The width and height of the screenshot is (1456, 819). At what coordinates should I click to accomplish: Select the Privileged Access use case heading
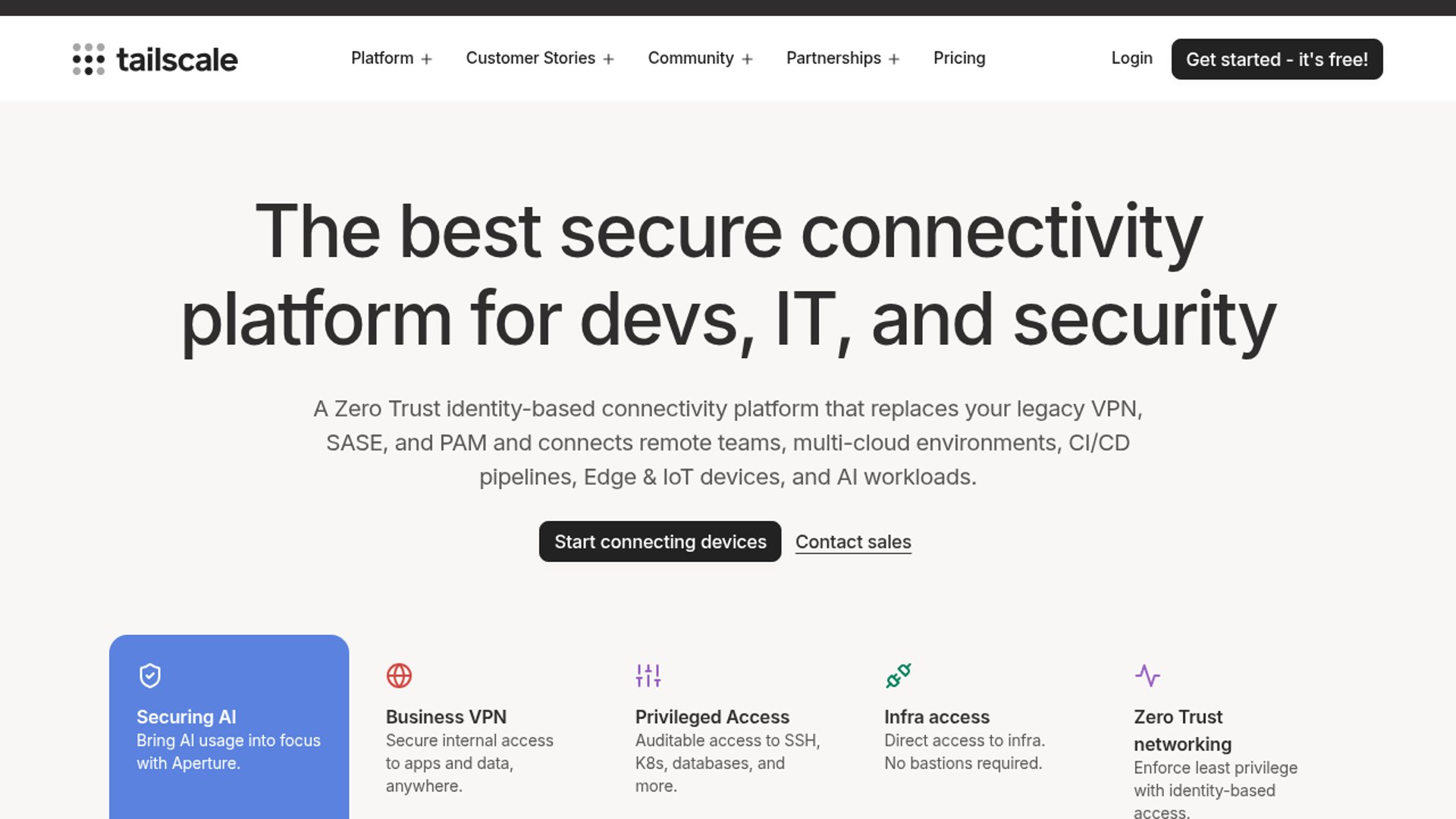point(712,717)
